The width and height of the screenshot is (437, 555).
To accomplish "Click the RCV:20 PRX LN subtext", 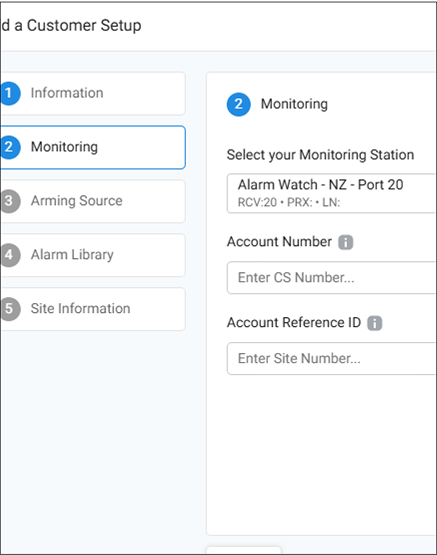I will click(289, 202).
